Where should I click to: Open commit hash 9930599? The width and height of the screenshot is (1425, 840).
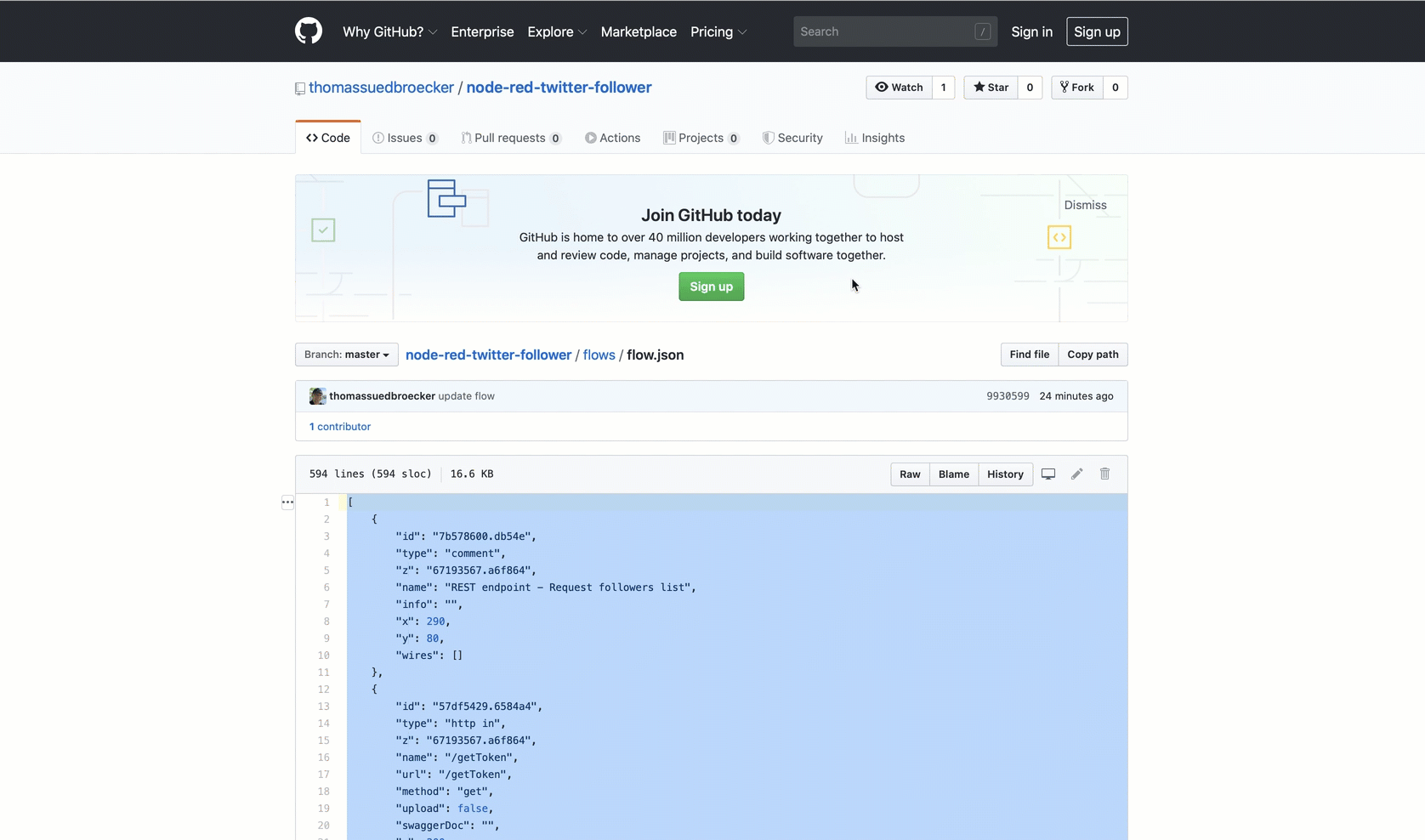click(1008, 396)
